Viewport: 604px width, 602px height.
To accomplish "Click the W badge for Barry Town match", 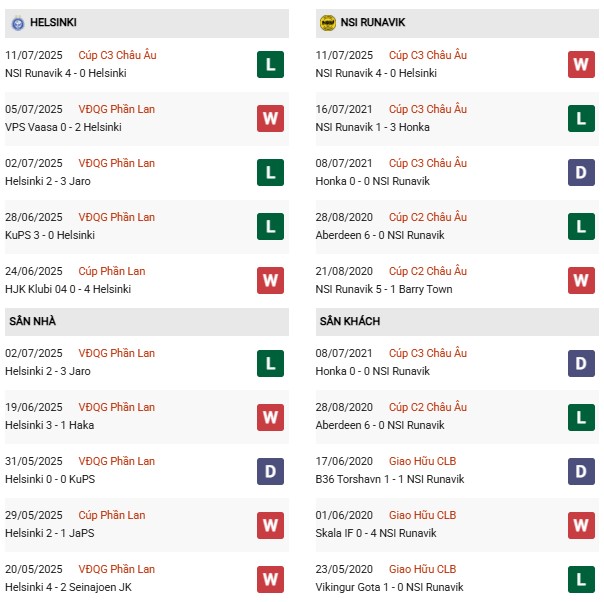I will (x=581, y=281).
